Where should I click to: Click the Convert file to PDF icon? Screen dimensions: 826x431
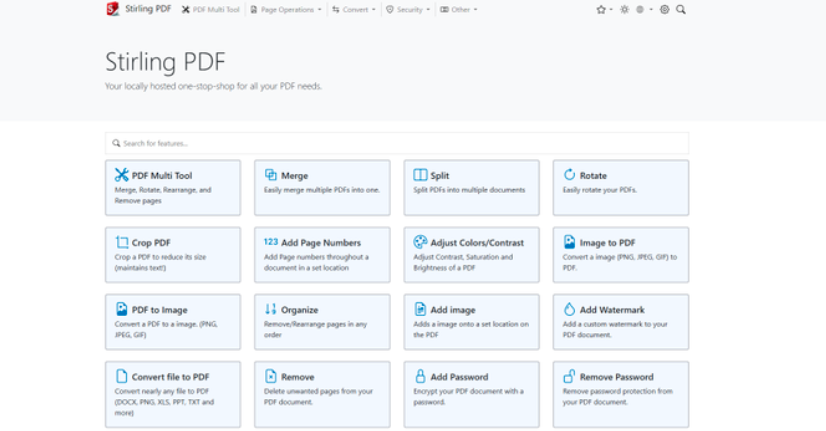[122, 376]
